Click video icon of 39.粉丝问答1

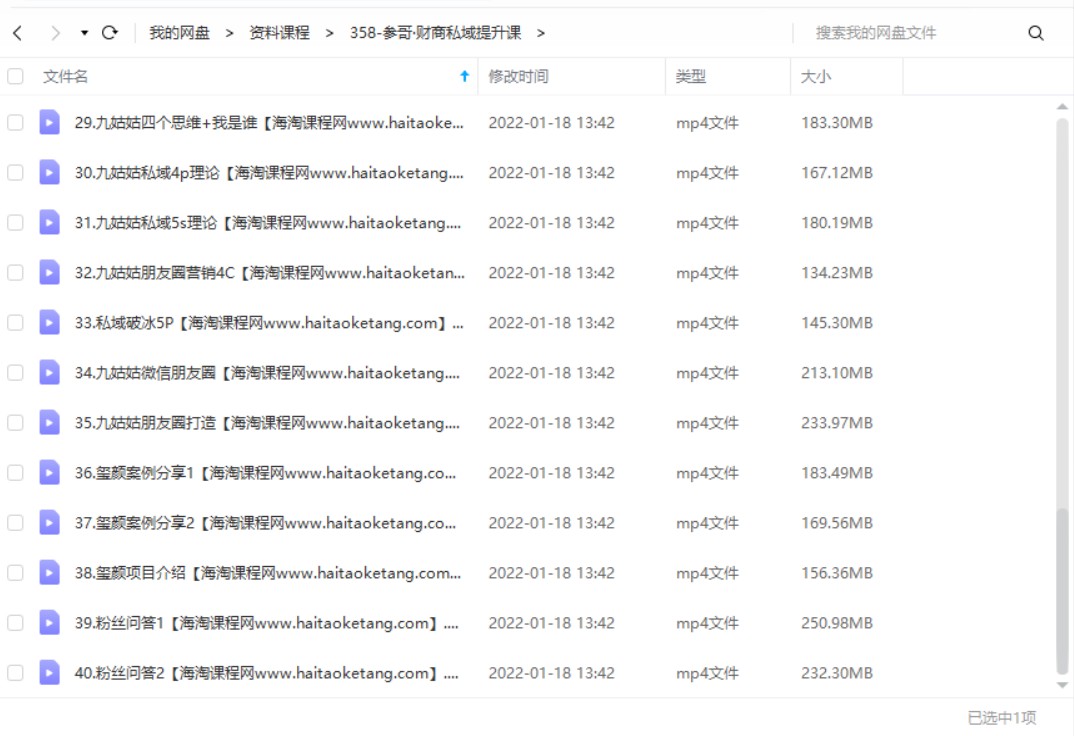pos(49,622)
